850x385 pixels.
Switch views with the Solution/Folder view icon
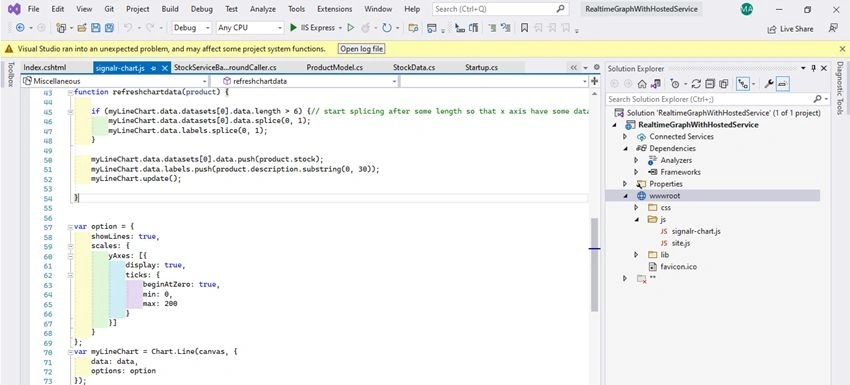[x=656, y=84]
